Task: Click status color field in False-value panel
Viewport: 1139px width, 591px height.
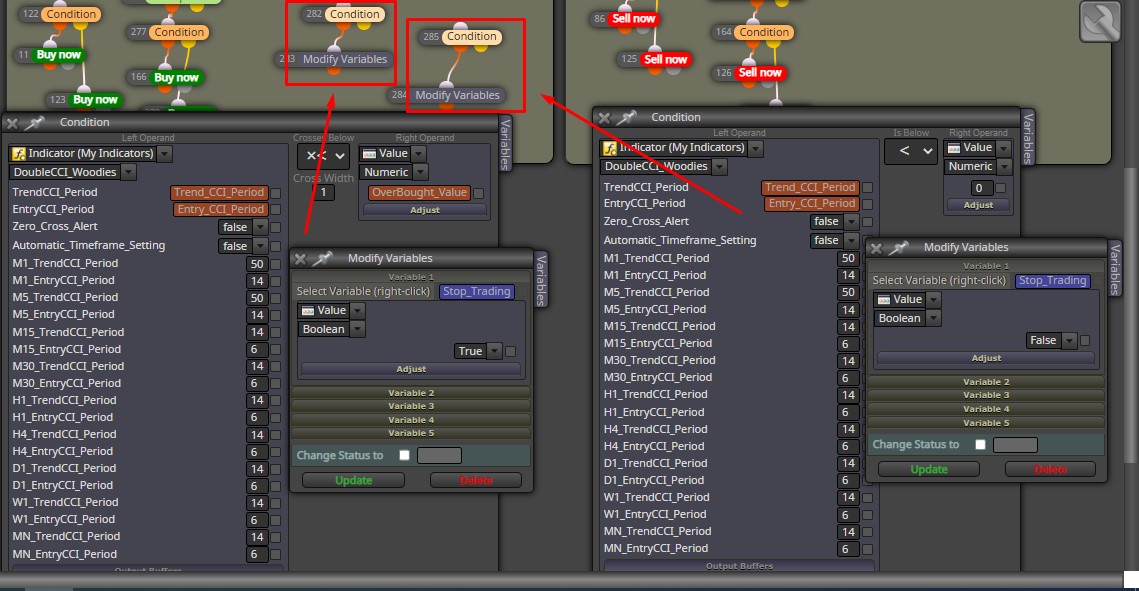Action: [1015, 444]
